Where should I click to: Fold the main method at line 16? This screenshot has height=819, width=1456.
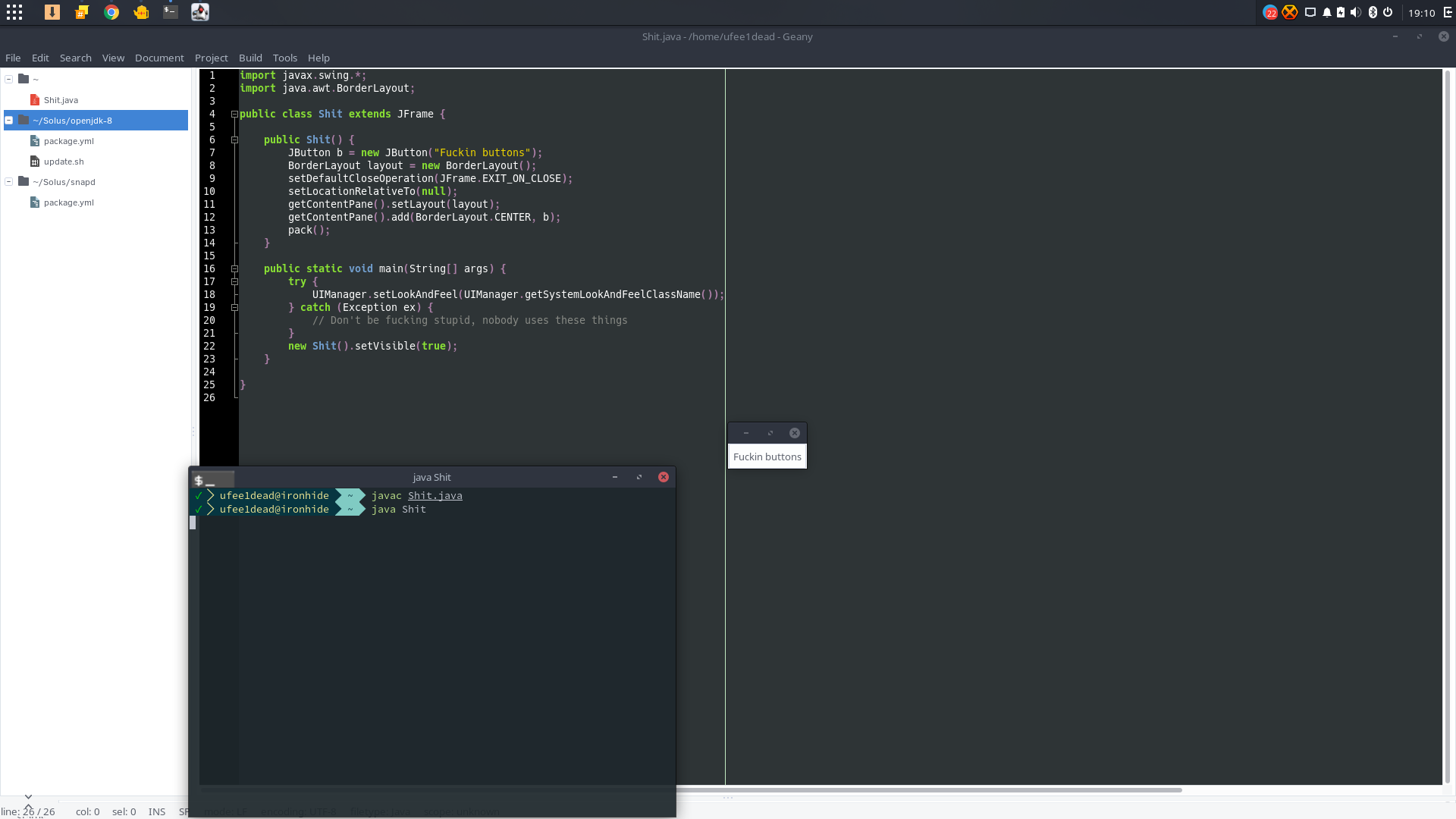tap(234, 268)
